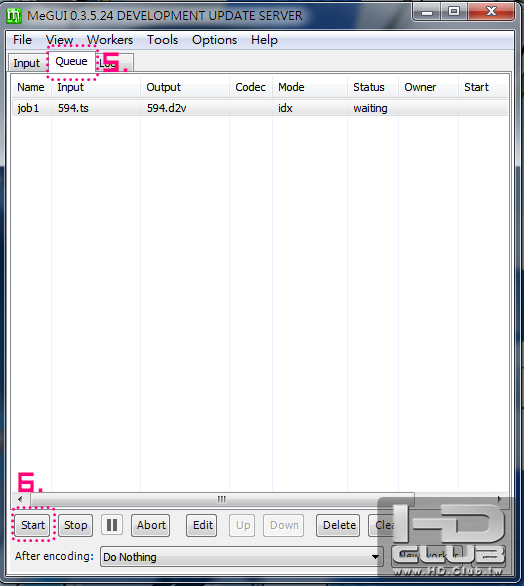Open the Tools menu

click(162, 40)
